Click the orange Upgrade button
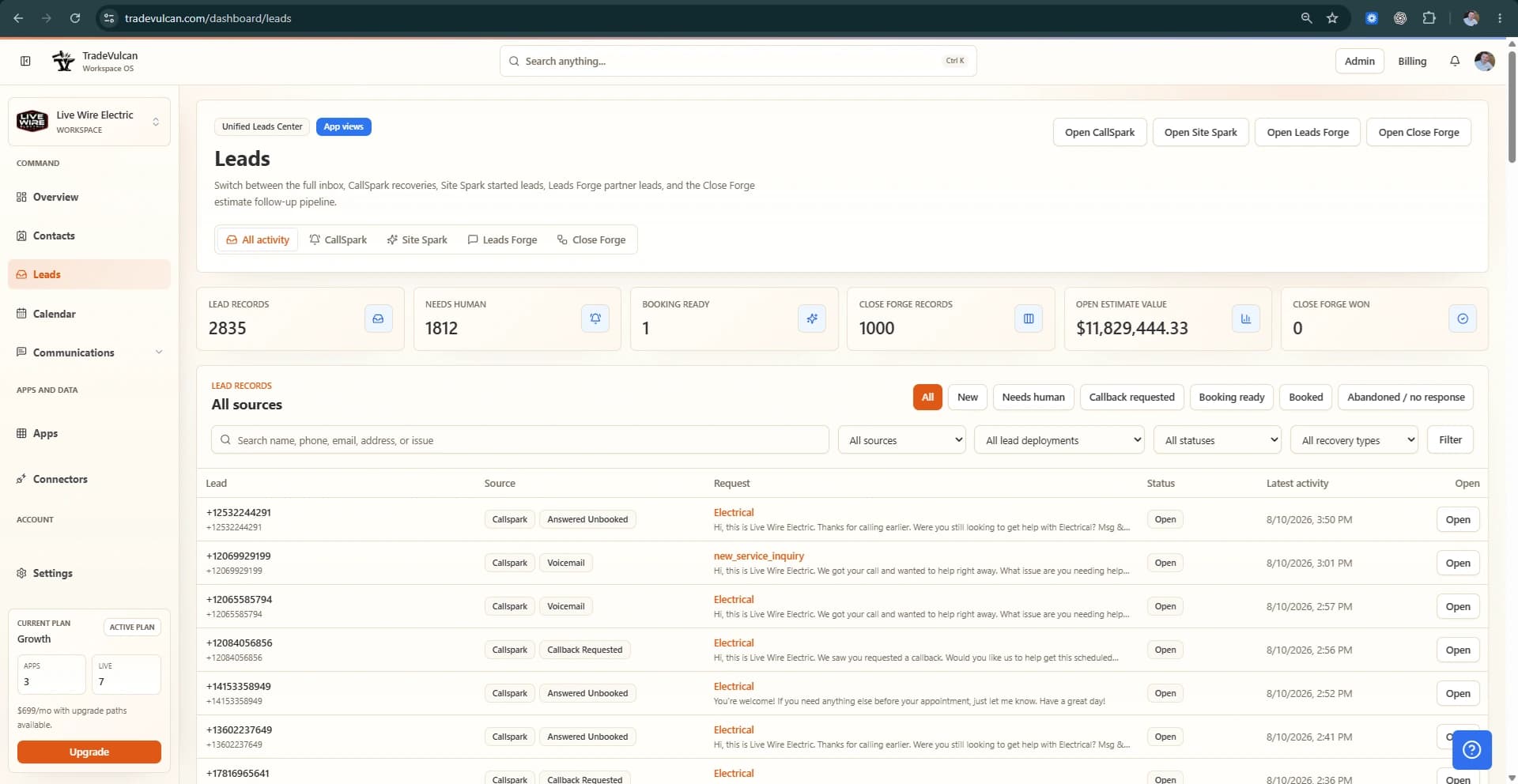The width and height of the screenshot is (1518, 784). (89, 752)
